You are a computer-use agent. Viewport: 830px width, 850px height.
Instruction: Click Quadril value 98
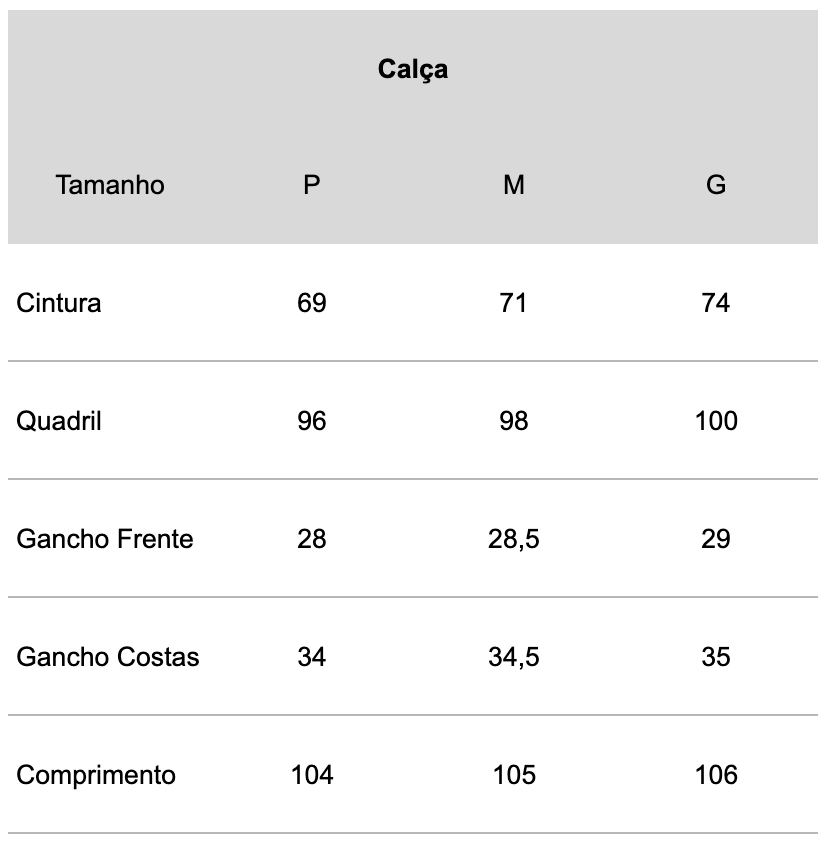[513, 421]
